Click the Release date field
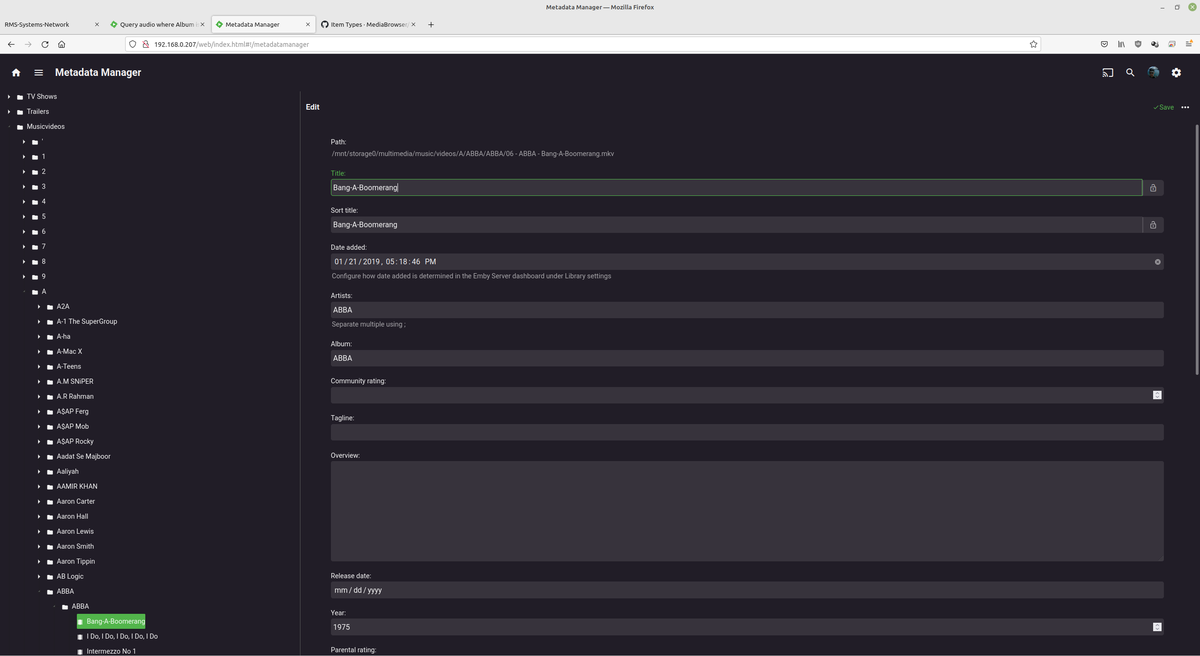This screenshot has height=656, width=1200. pos(747,590)
